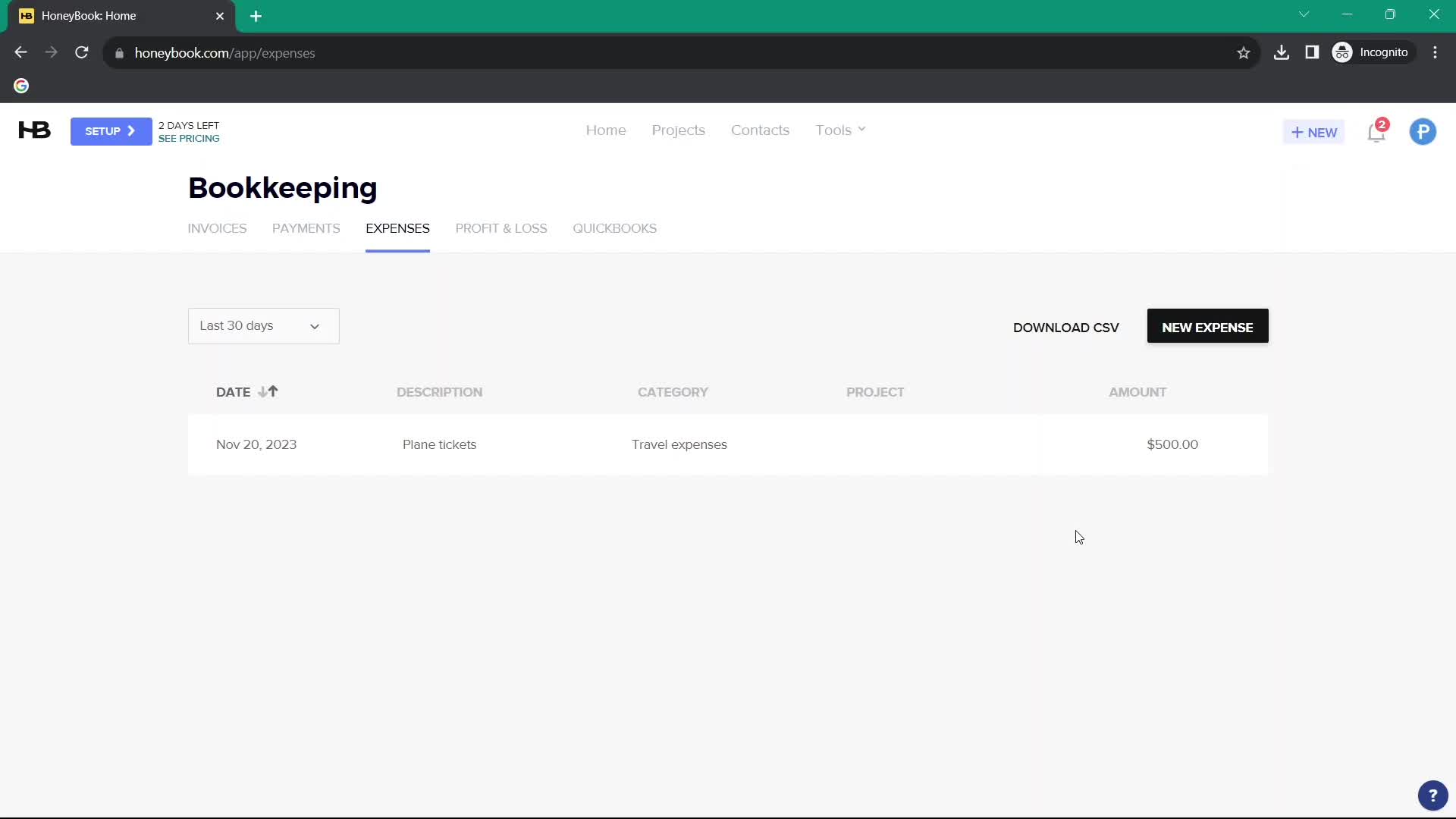Open the tab search chevron
1456x819 pixels.
click(1304, 14)
